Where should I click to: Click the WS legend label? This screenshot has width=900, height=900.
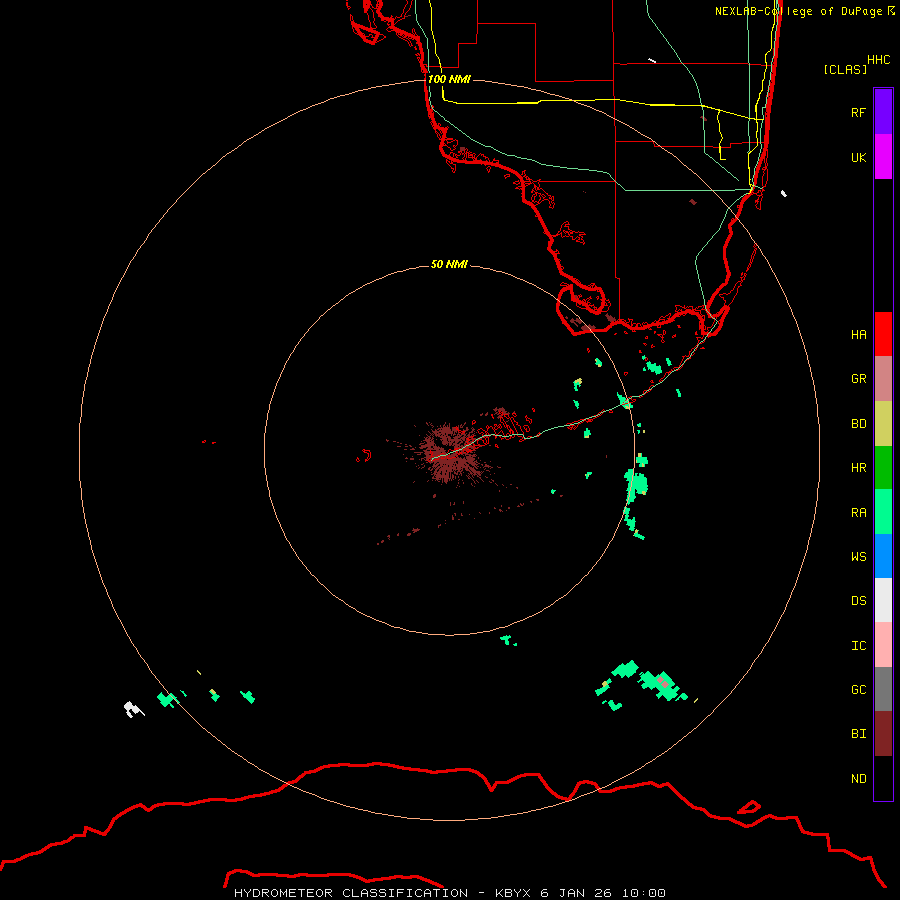(x=858, y=556)
